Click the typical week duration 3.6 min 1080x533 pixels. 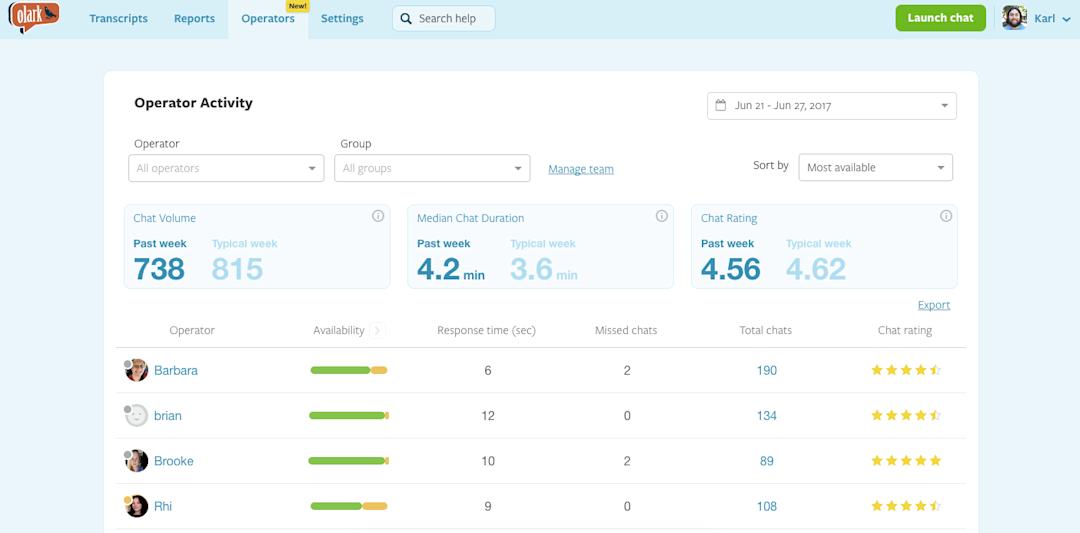[x=544, y=269]
